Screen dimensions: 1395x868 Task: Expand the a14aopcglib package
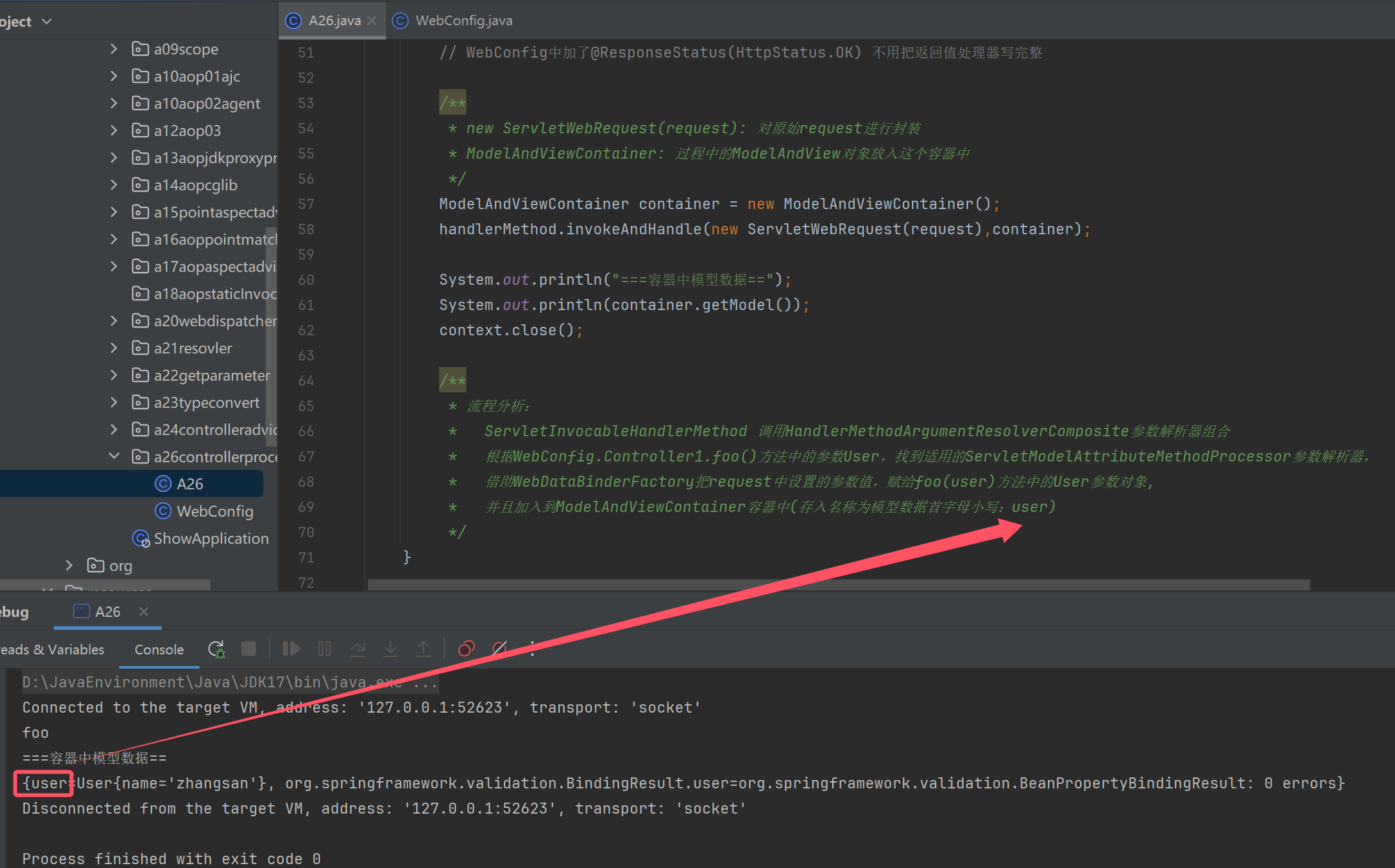click(x=114, y=185)
